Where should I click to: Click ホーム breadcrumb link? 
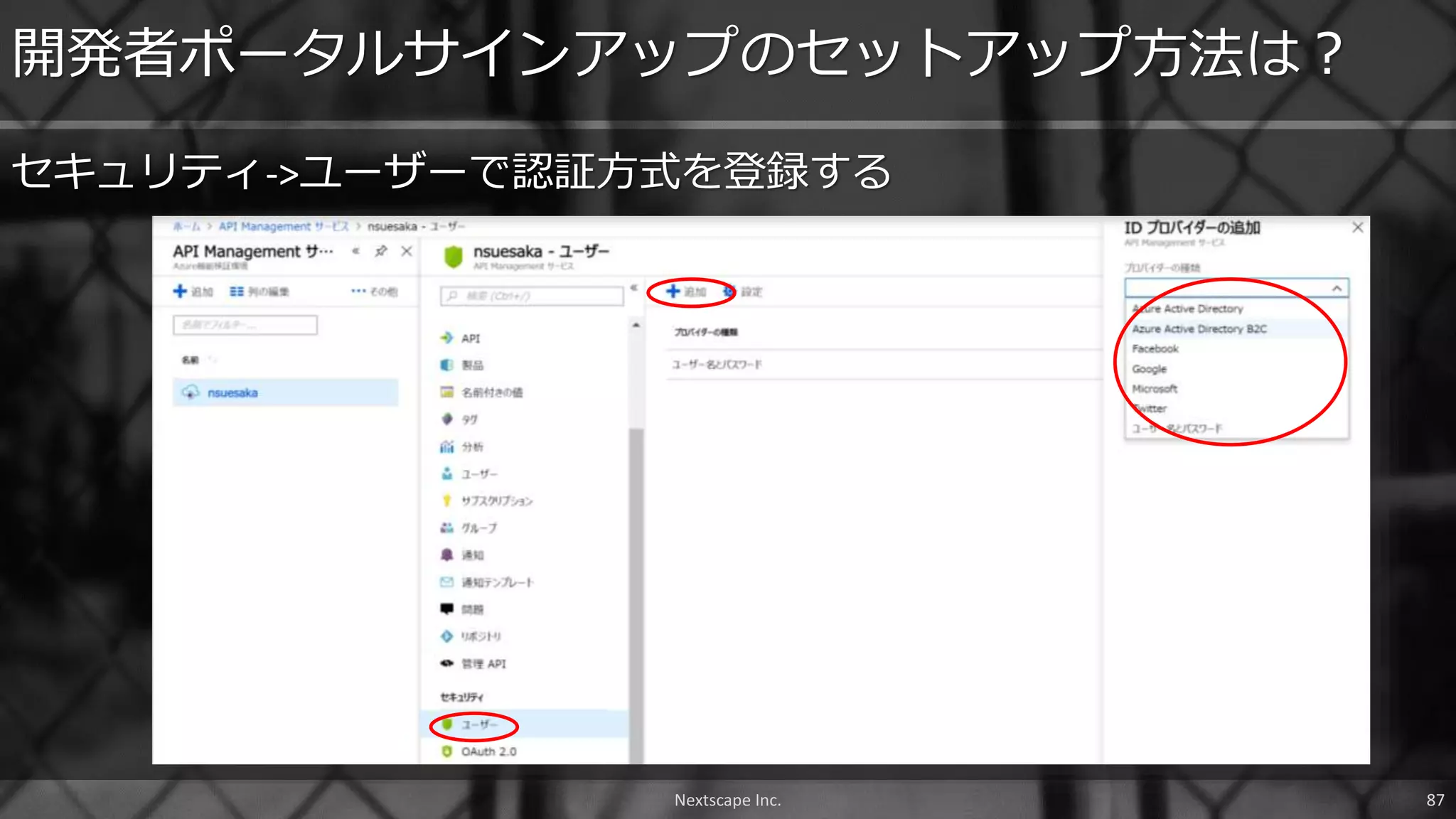point(187,226)
